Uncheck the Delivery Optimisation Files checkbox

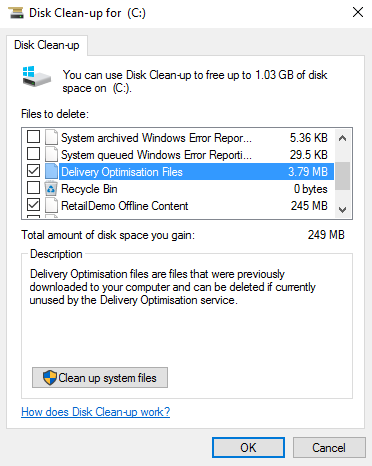(33, 171)
